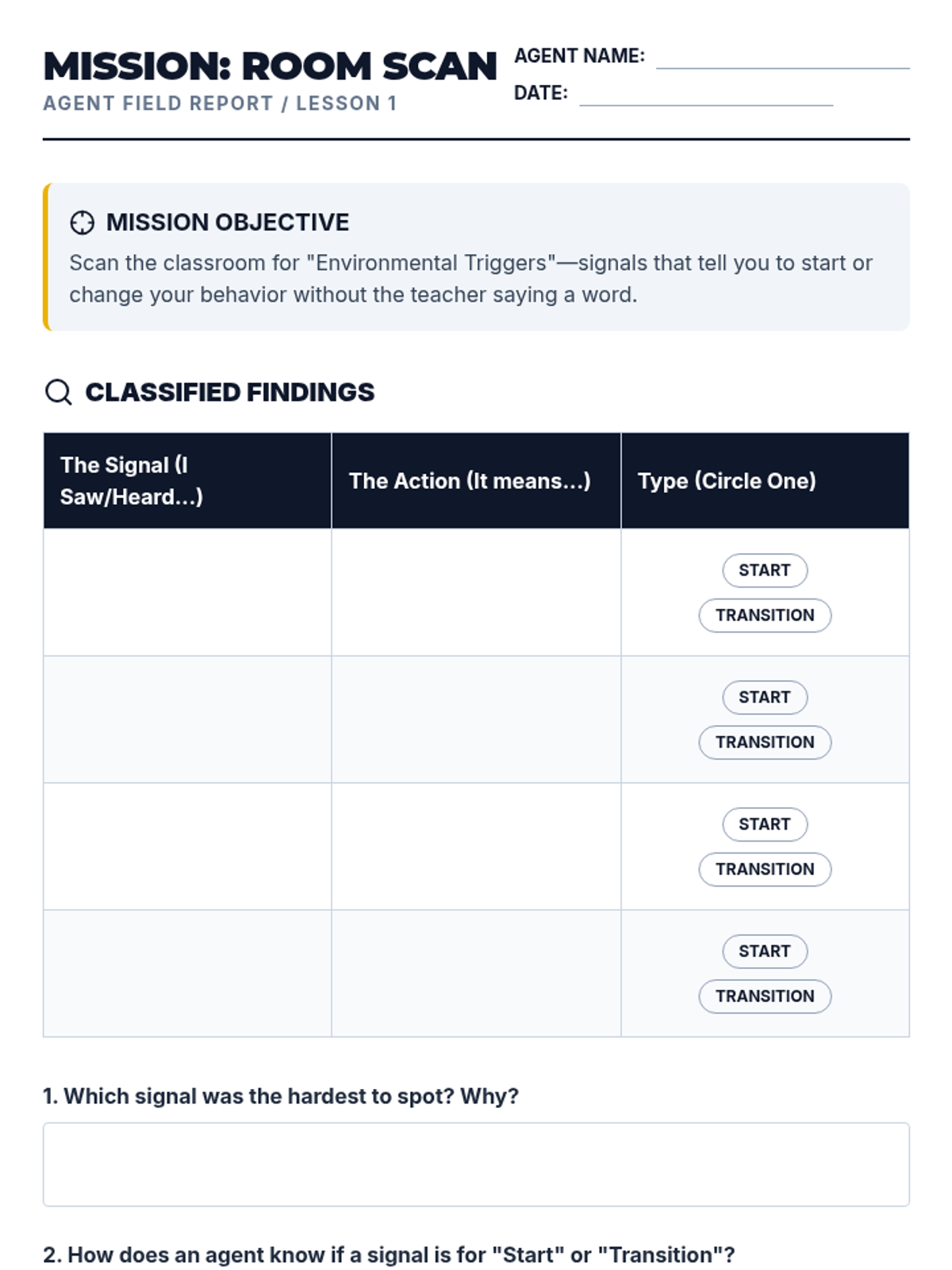
Task: Select TRANSITION pill in first table row
Action: click(765, 615)
